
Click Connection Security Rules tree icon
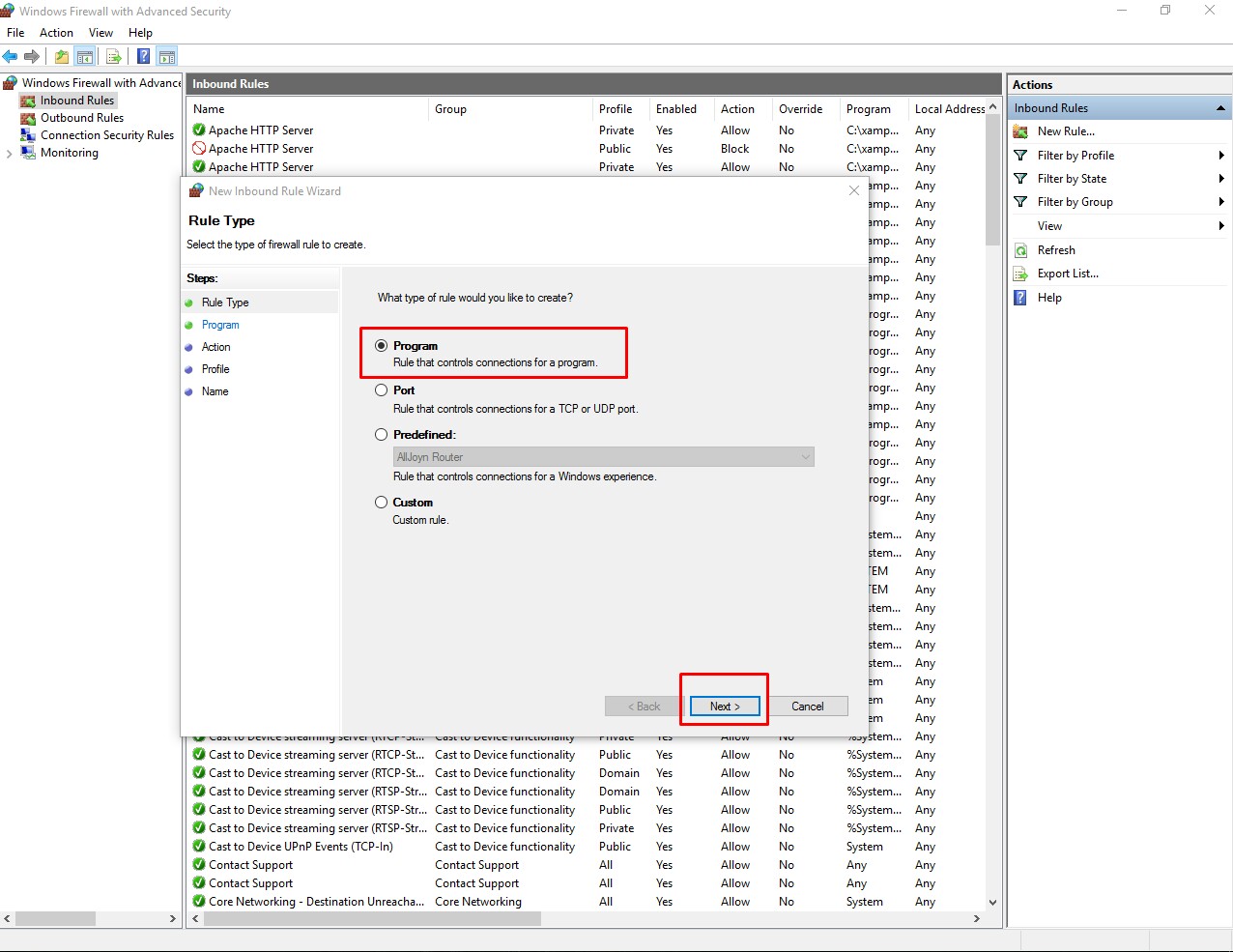(28, 135)
